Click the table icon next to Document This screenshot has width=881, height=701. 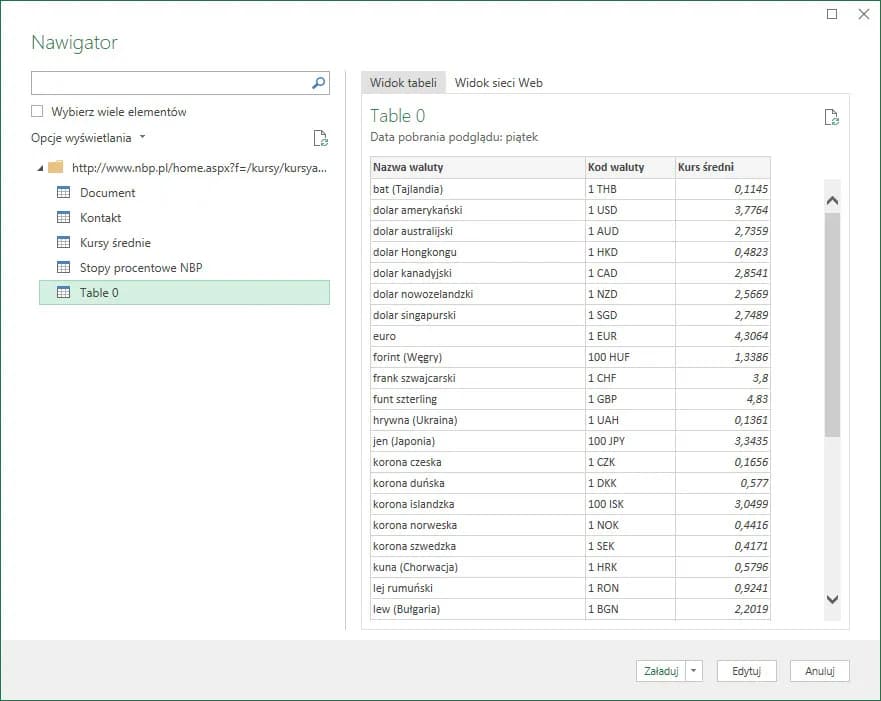(64, 193)
